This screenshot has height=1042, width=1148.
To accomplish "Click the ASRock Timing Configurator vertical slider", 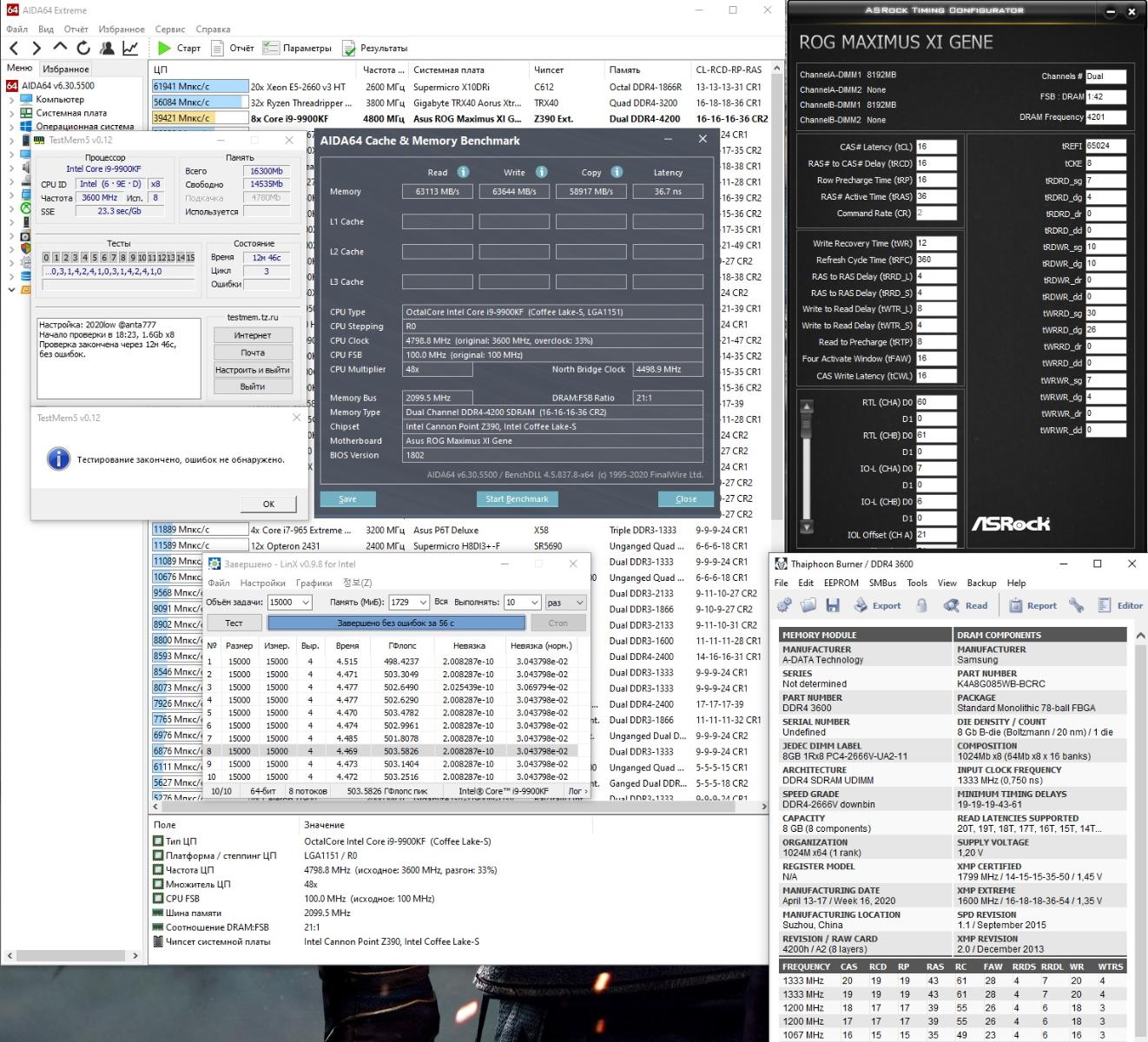I will [x=807, y=469].
